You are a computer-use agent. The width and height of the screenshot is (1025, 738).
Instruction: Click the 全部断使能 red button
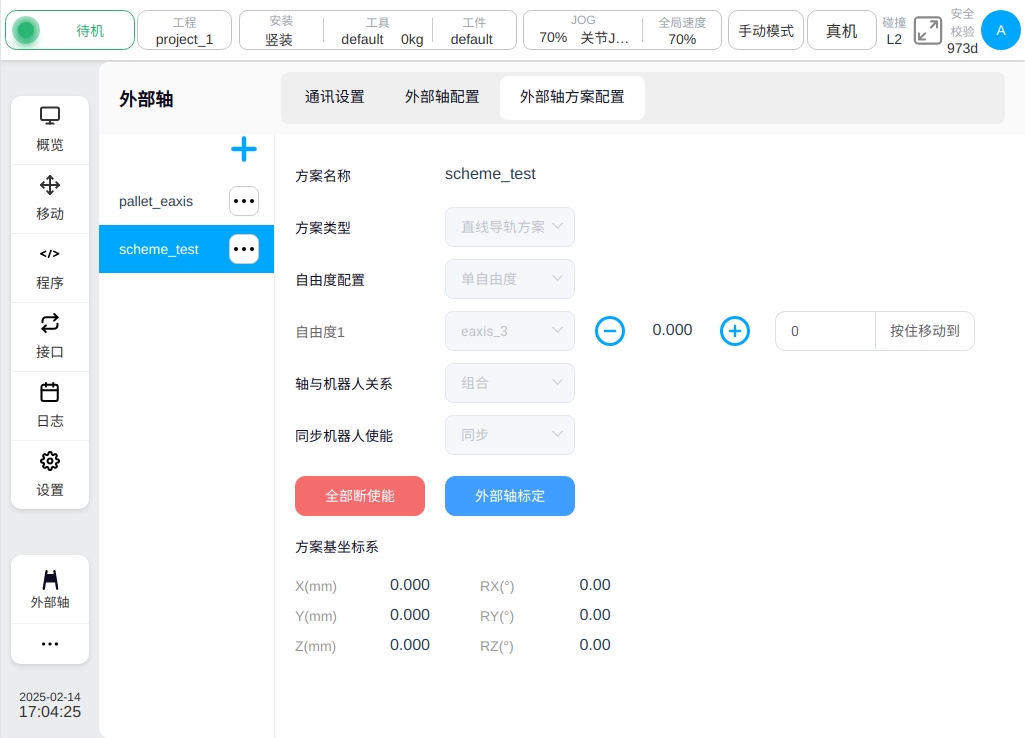tap(360, 495)
